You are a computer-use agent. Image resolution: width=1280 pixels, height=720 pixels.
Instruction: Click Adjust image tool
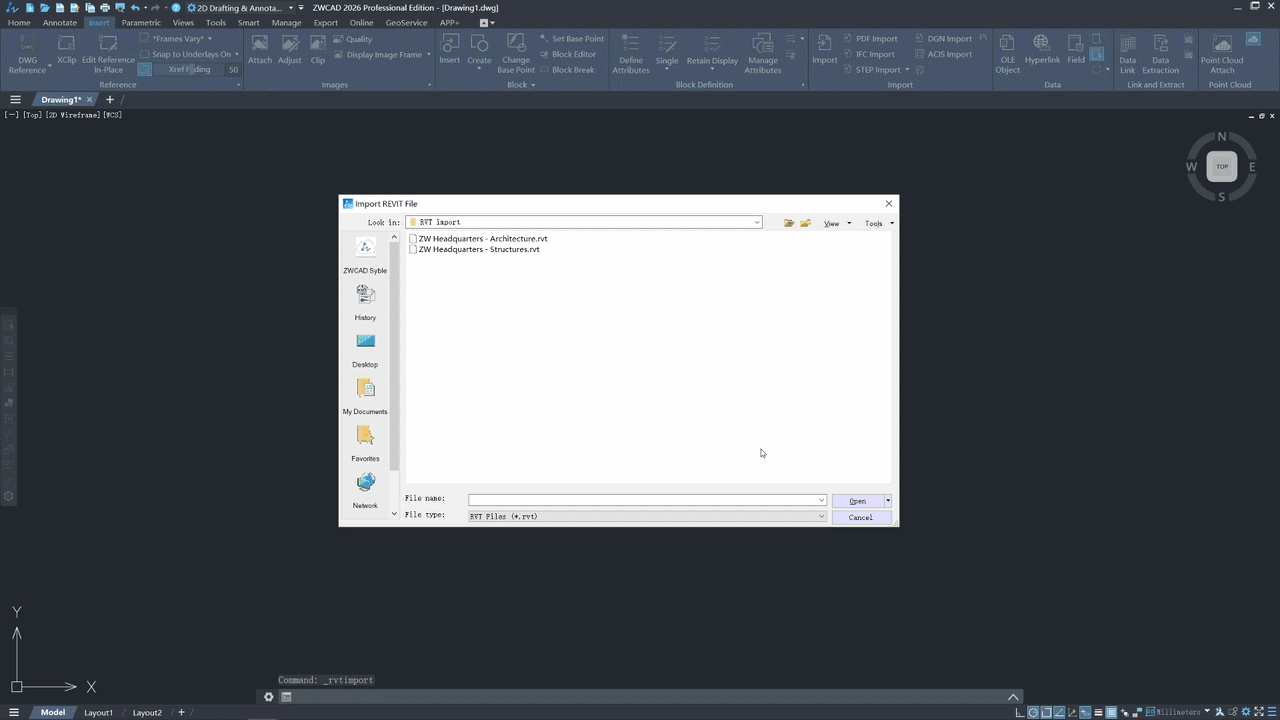click(290, 50)
